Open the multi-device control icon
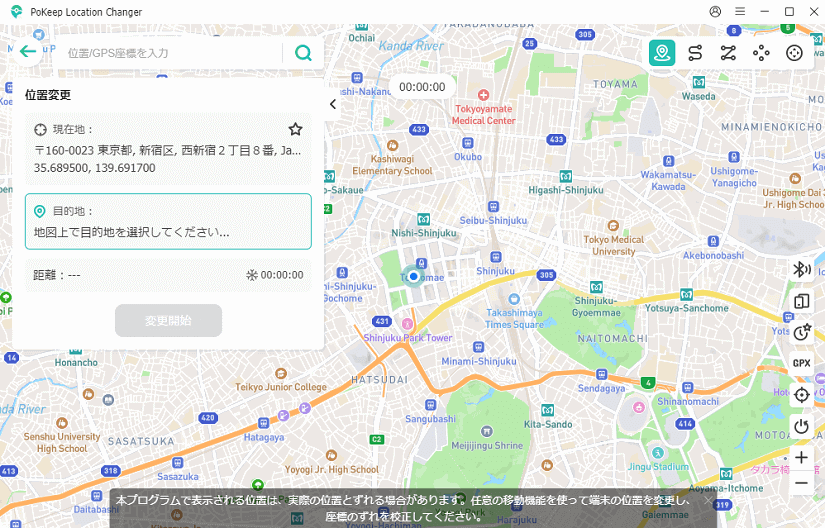825x528 pixels. (x=801, y=301)
